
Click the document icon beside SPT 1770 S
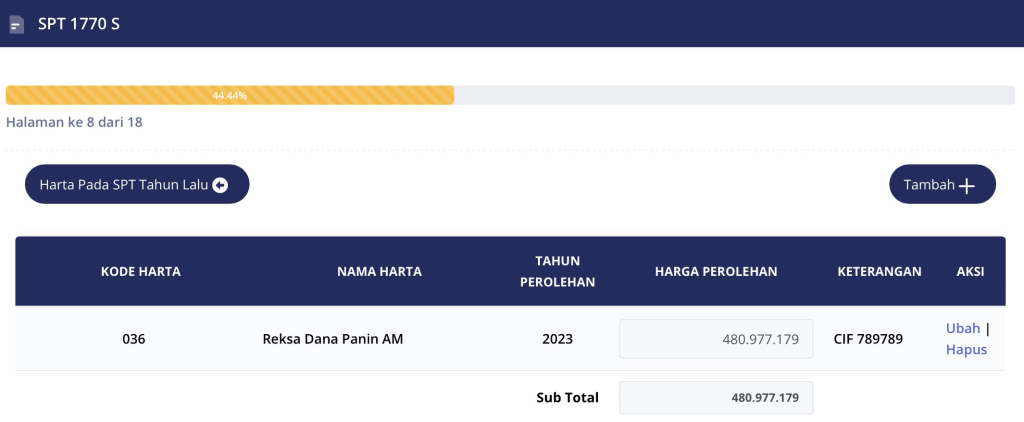coord(16,24)
